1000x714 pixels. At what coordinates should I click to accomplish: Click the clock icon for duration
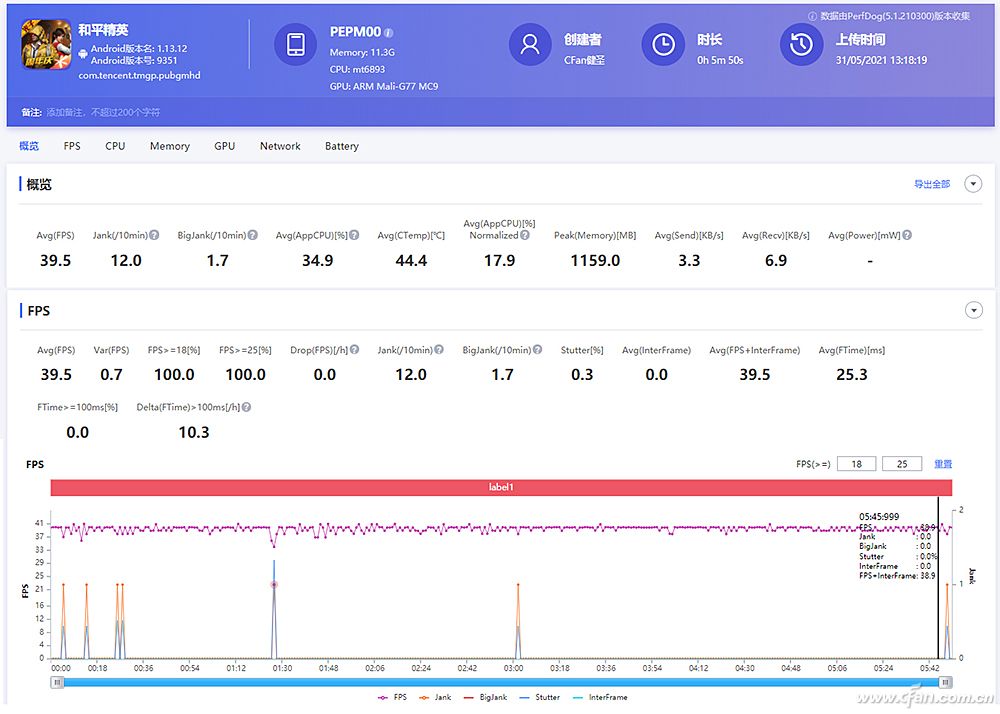pyautogui.click(x=663, y=45)
